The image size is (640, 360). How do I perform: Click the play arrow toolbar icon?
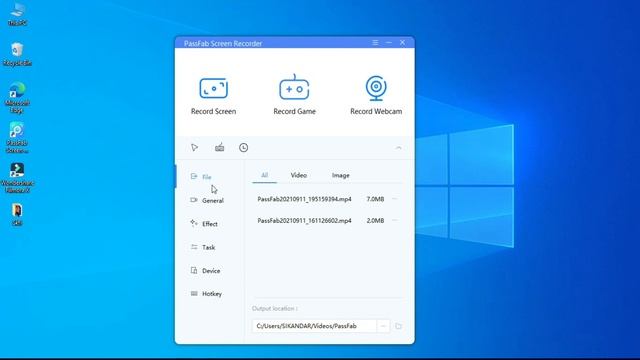pos(194,147)
